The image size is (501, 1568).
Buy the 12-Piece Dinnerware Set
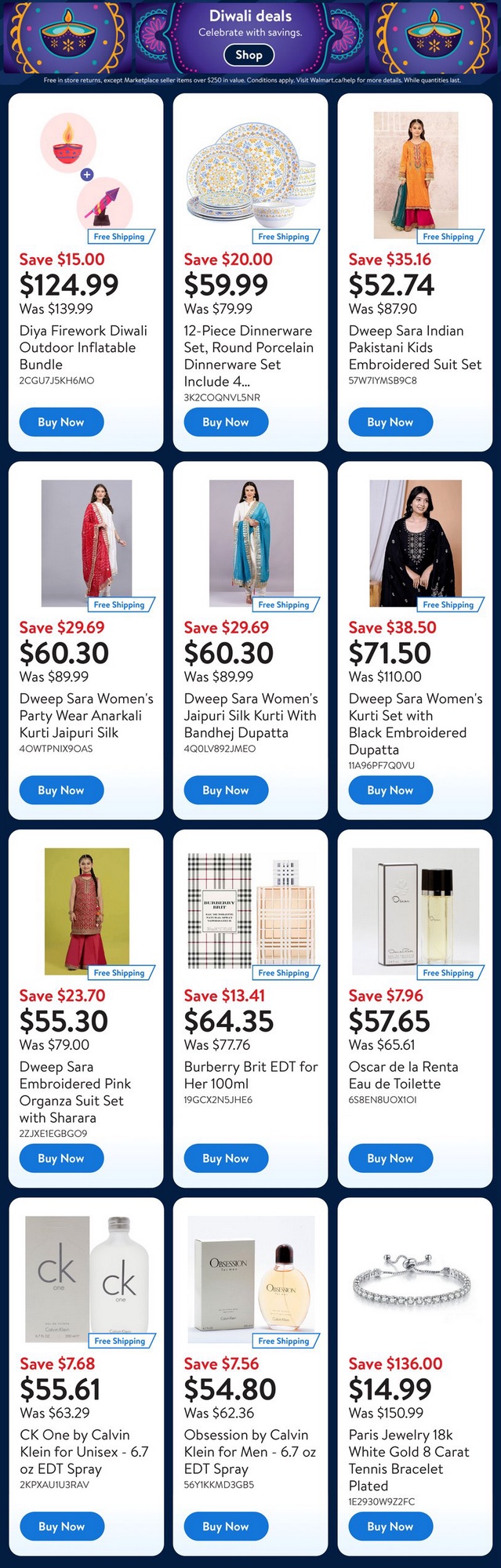coord(226,422)
